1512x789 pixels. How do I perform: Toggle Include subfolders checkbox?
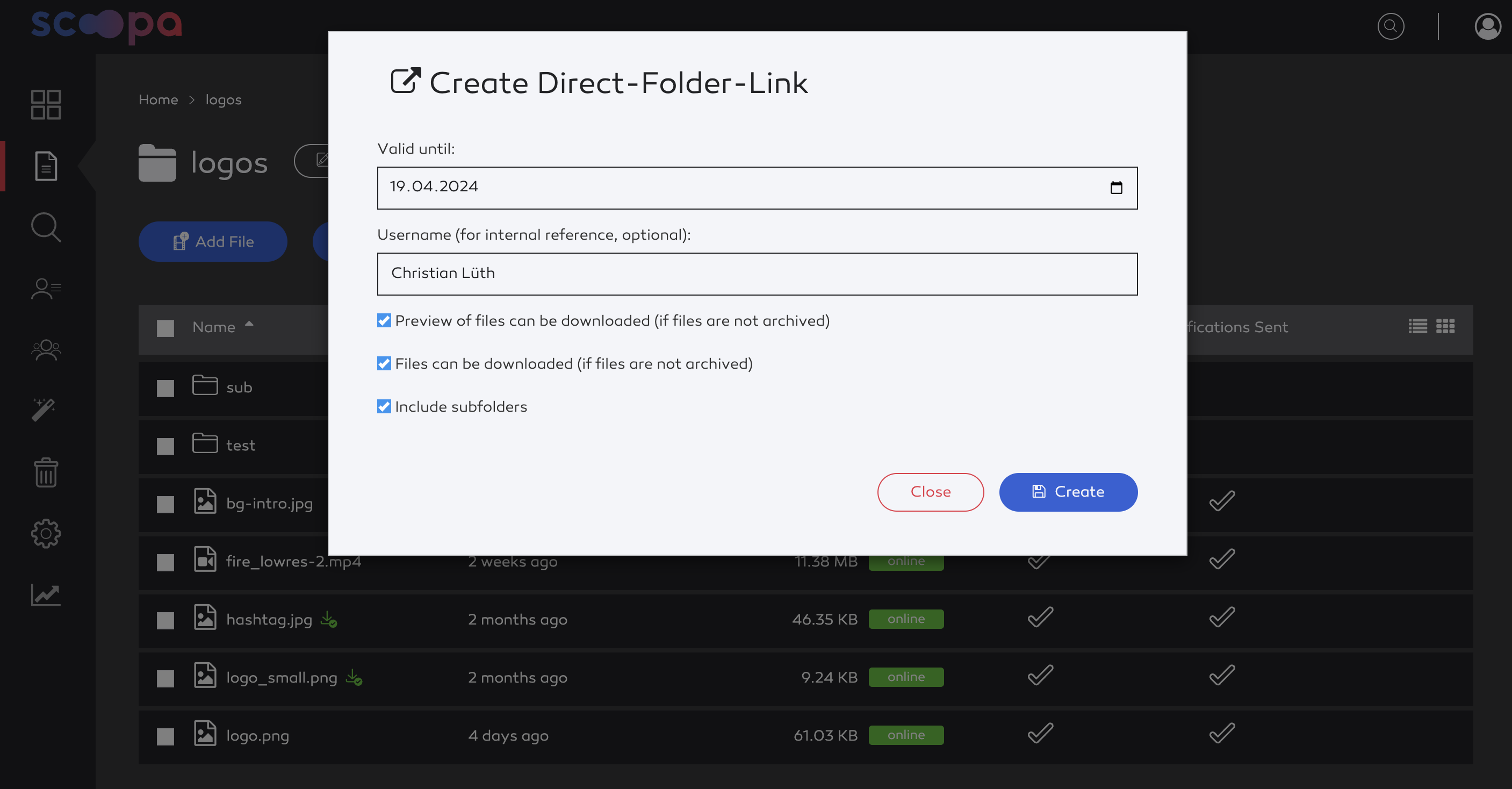(x=384, y=406)
